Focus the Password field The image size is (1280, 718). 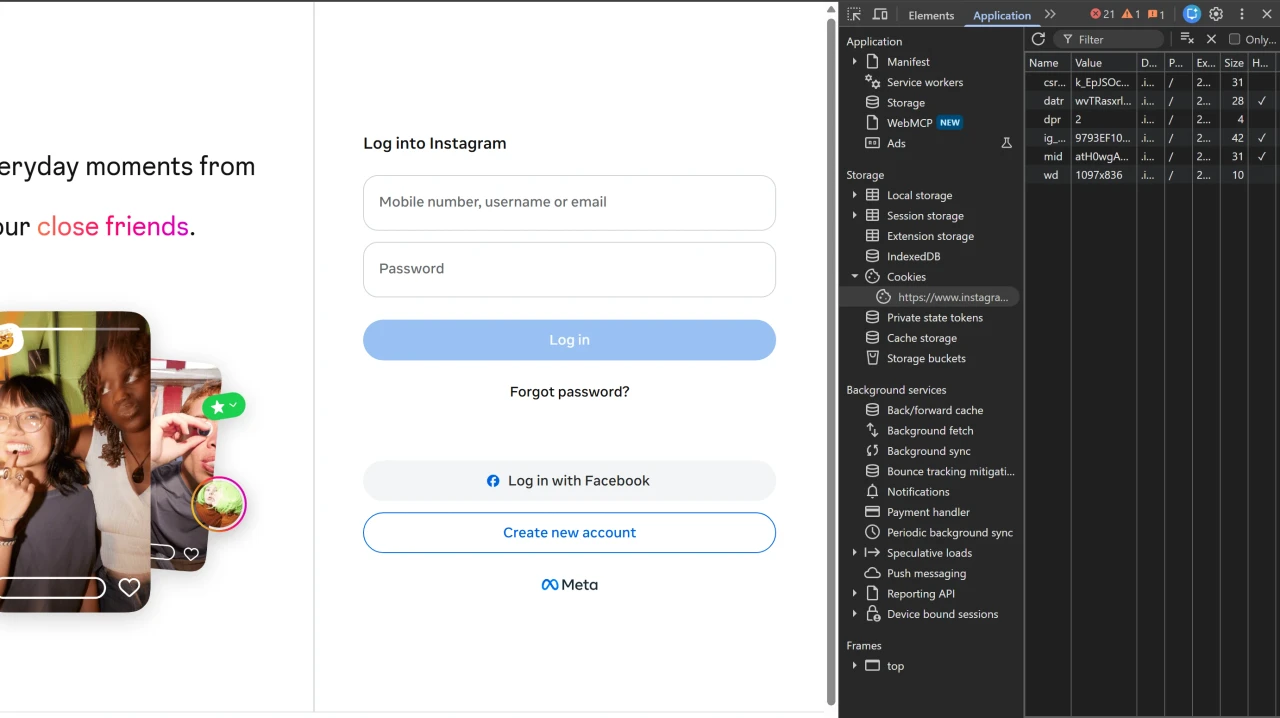tap(569, 269)
